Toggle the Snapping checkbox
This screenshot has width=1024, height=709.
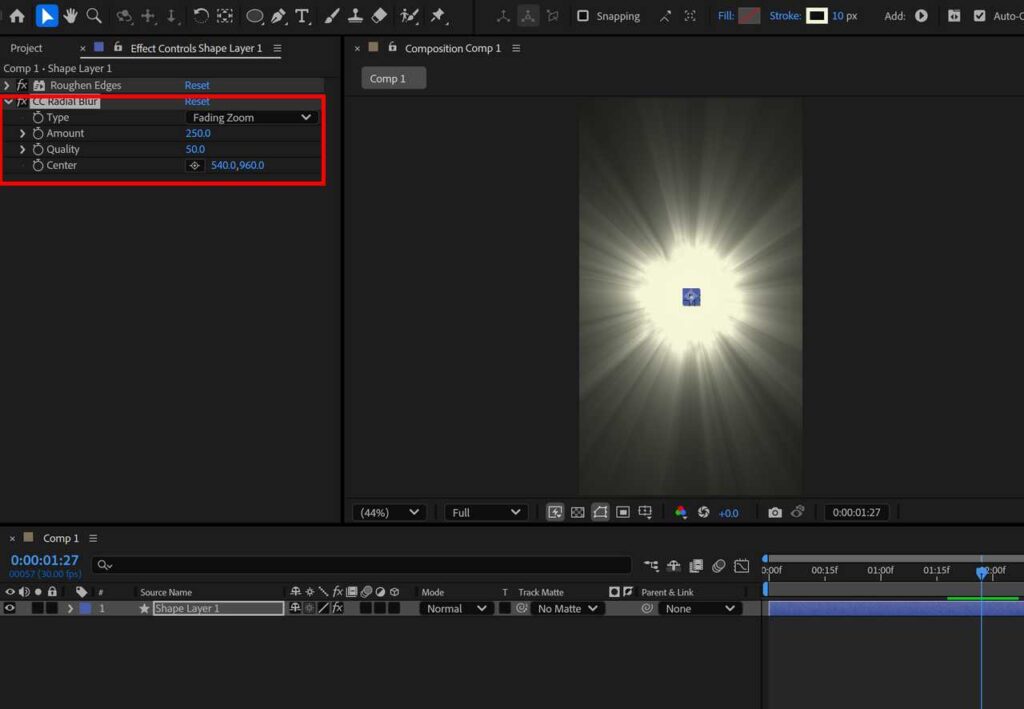coord(583,16)
